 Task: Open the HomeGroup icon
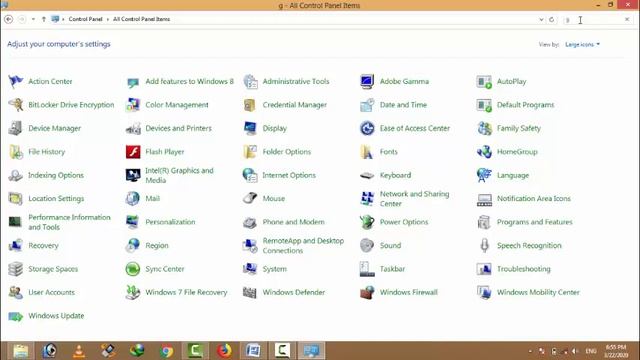click(x=484, y=152)
